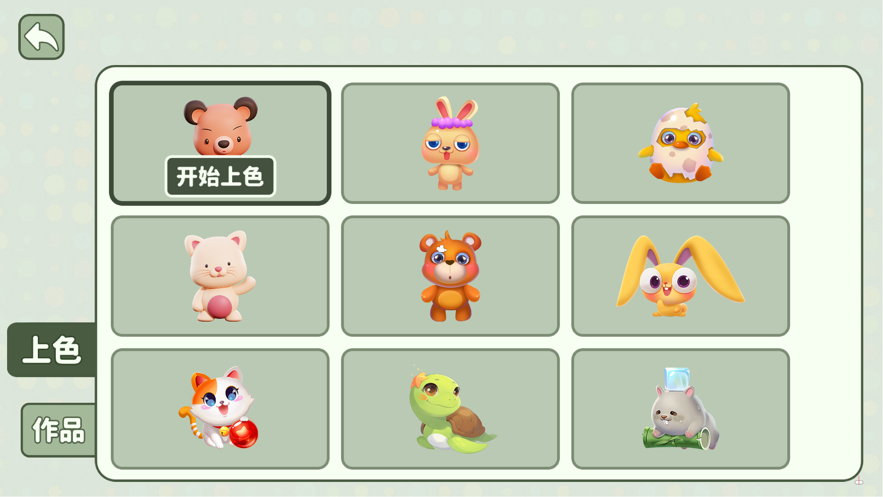The image size is (883, 497).
Task: Pick the gray hamster with ice cube
Action: [680, 409]
